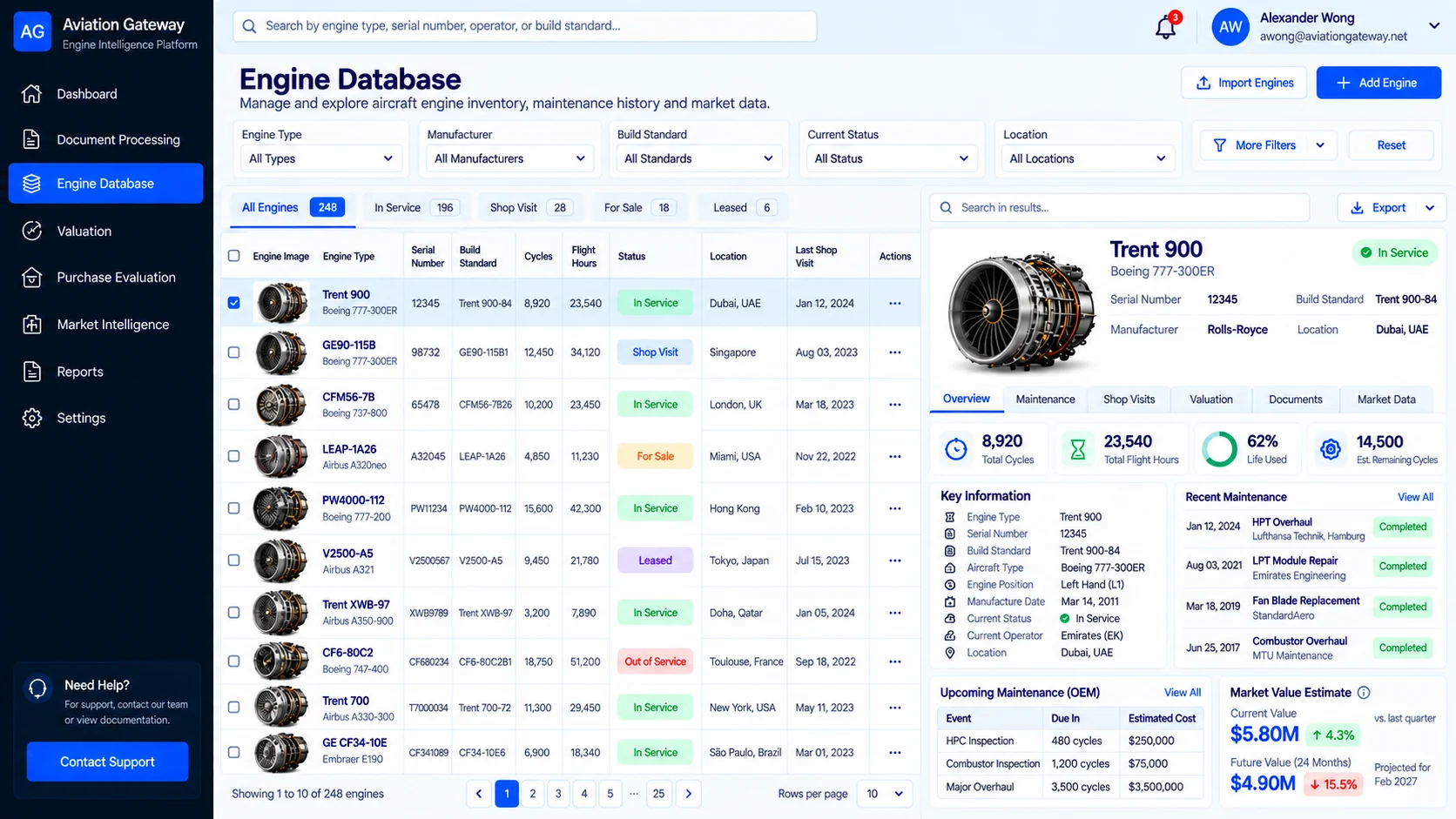1456x819 pixels.
Task: Open the Maintenance tab in detail panel
Action: pos(1045,399)
